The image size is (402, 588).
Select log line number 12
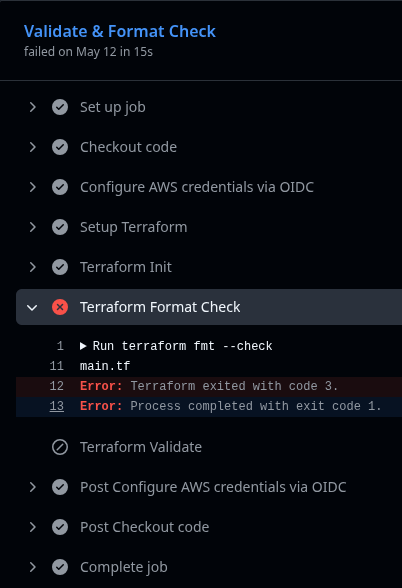coord(57,386)
